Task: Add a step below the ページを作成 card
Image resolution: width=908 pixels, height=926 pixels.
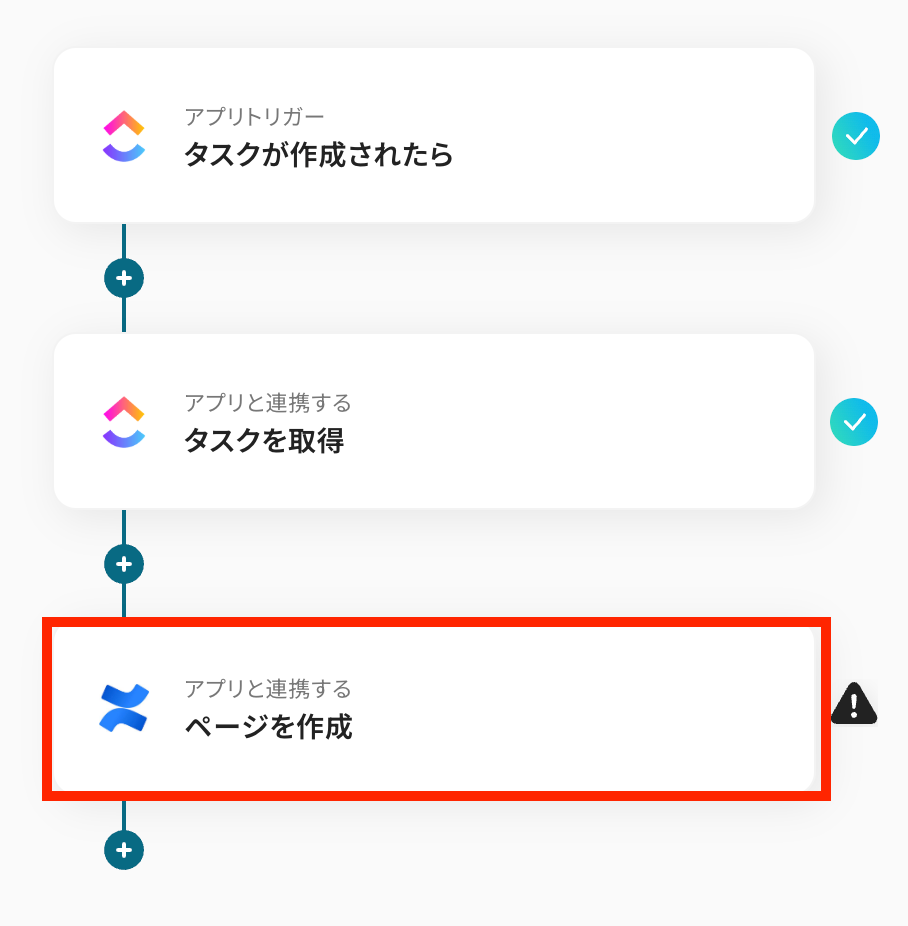Action: pyautogui.click(x=124, y=850)
